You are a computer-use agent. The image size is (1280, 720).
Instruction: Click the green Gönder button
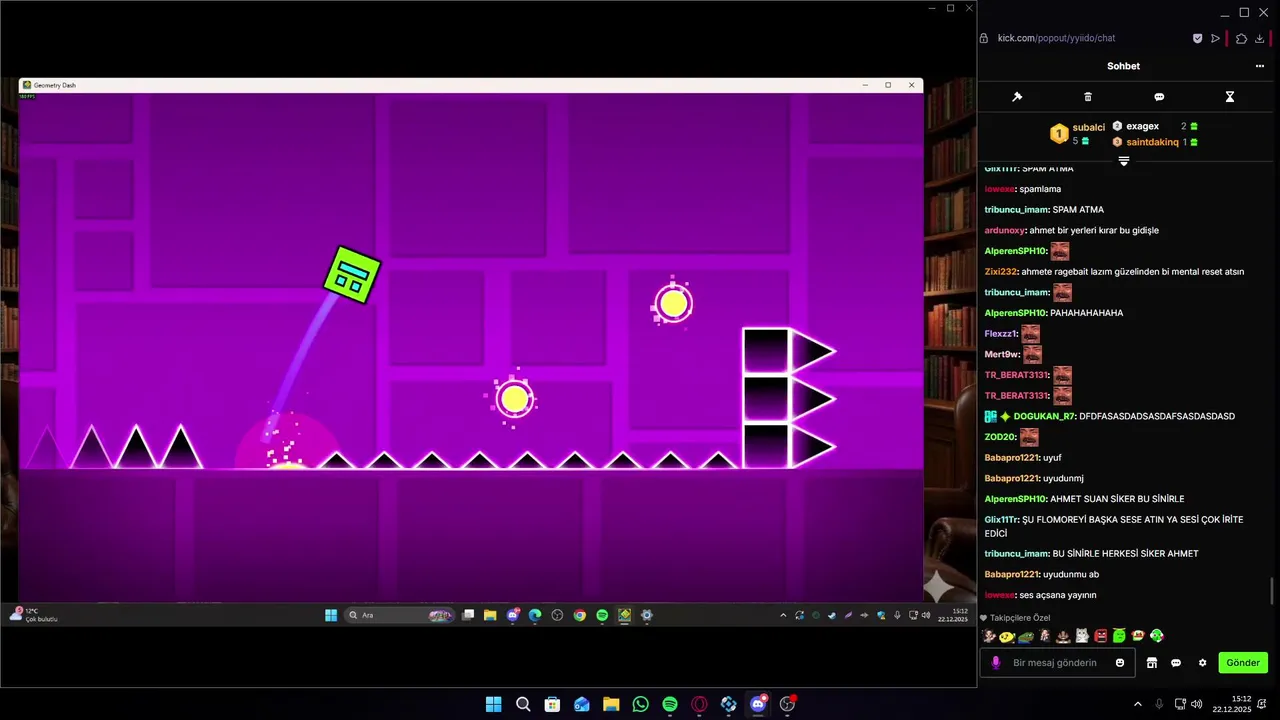click(x=1243, y=662)
